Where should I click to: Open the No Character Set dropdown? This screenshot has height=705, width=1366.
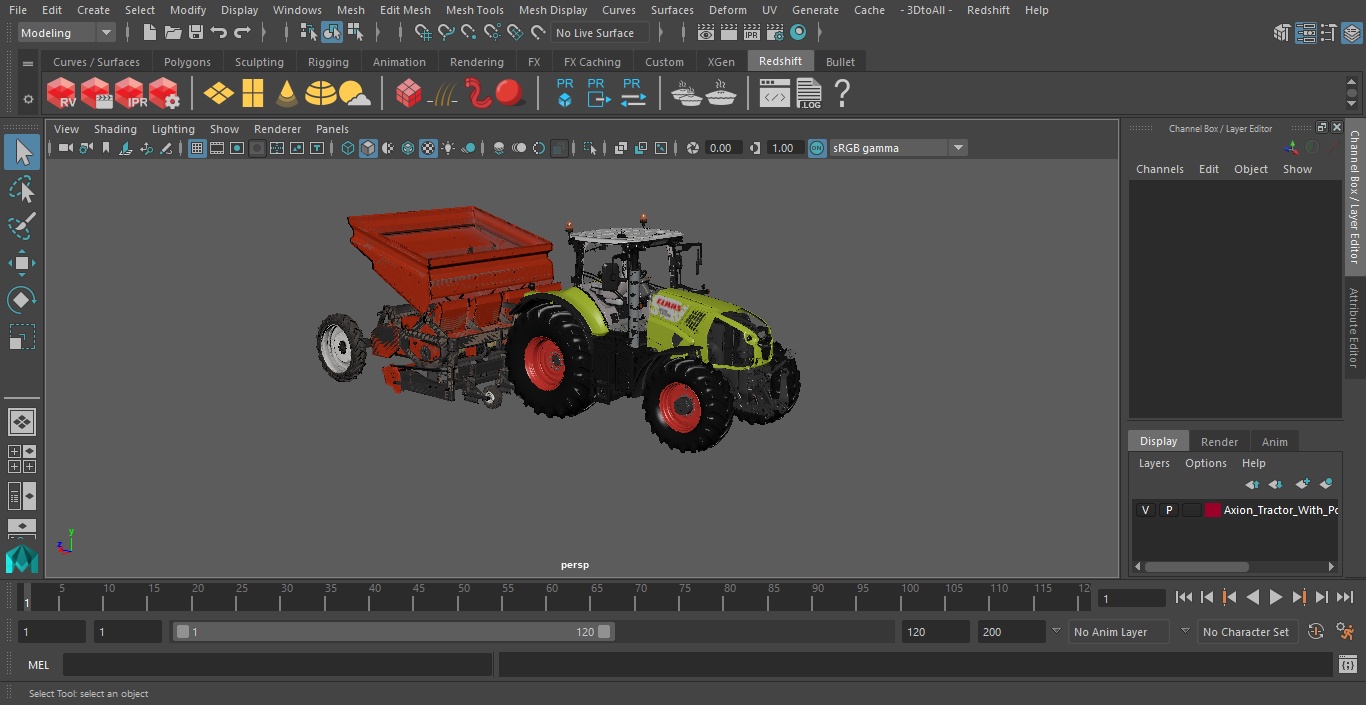[x=1246, y=632]
